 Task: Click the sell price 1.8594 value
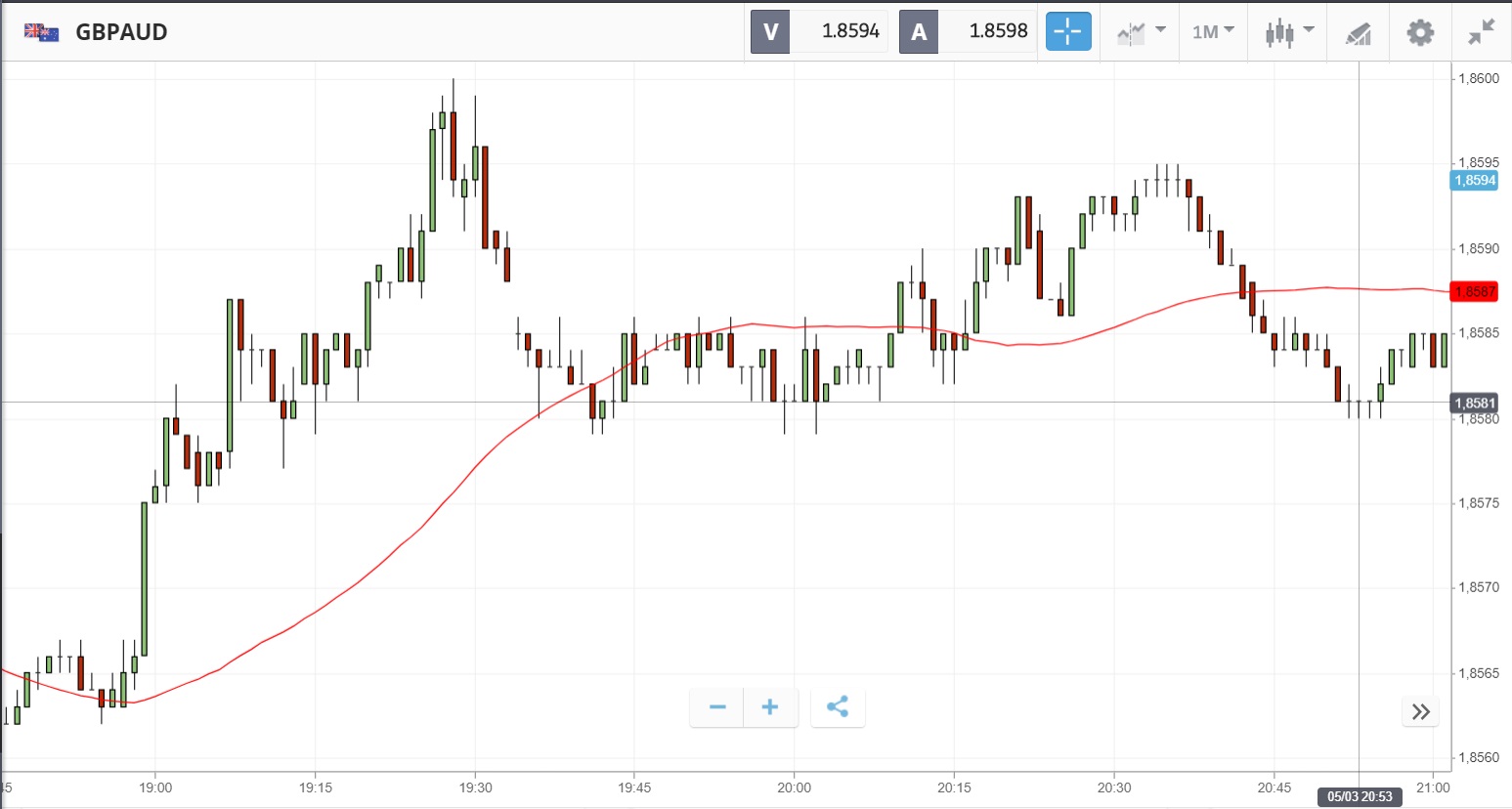(x=850, y=31)
